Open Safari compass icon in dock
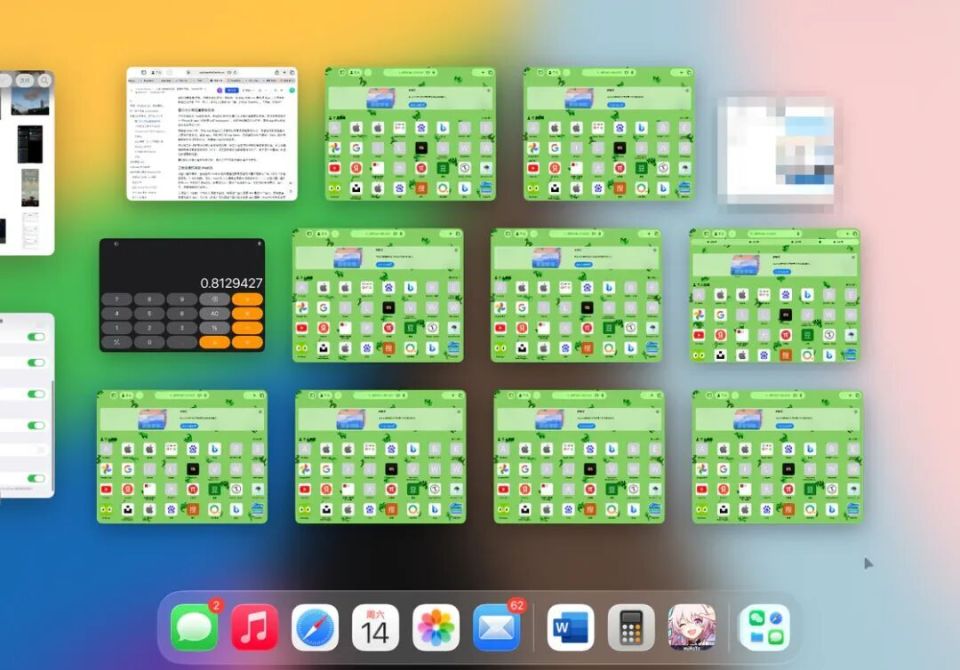 pos(315,628)
